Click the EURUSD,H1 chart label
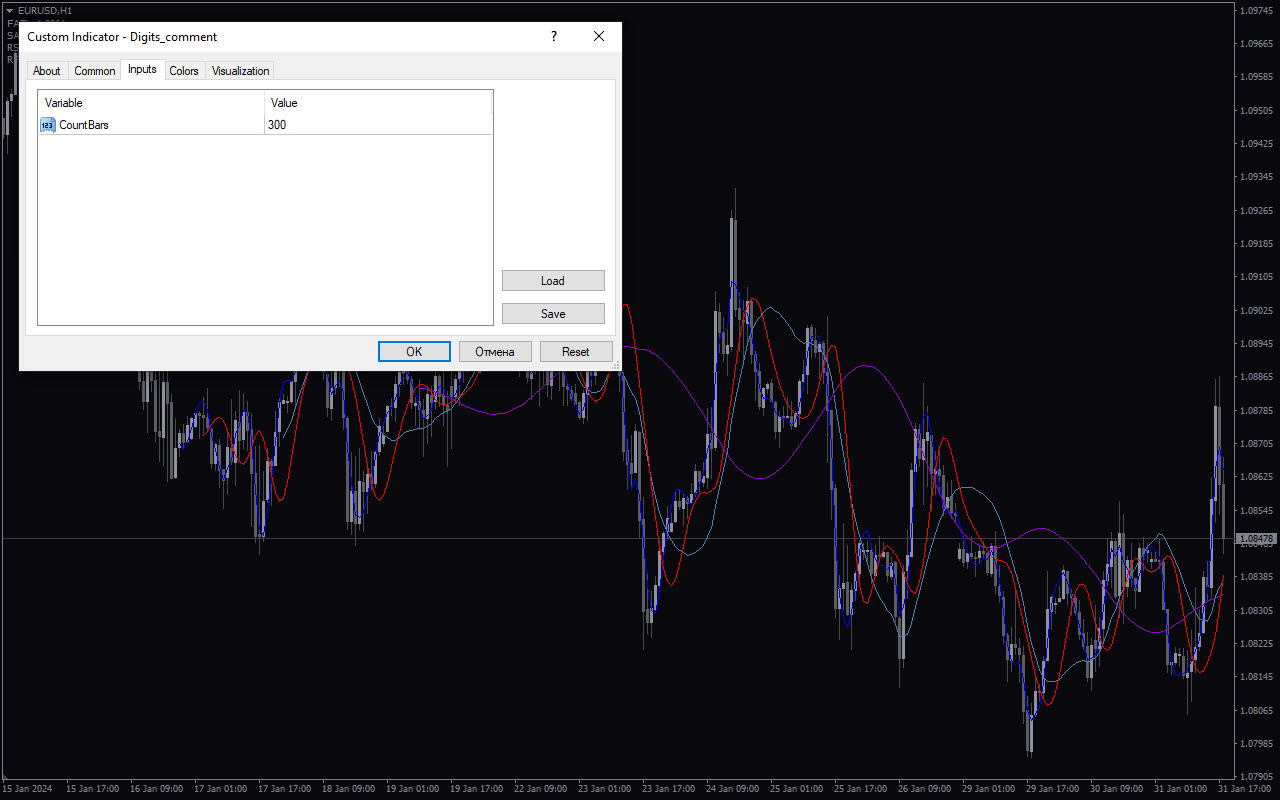The height and width of the screenshot is (800, 1280). [x=45, y=10]
